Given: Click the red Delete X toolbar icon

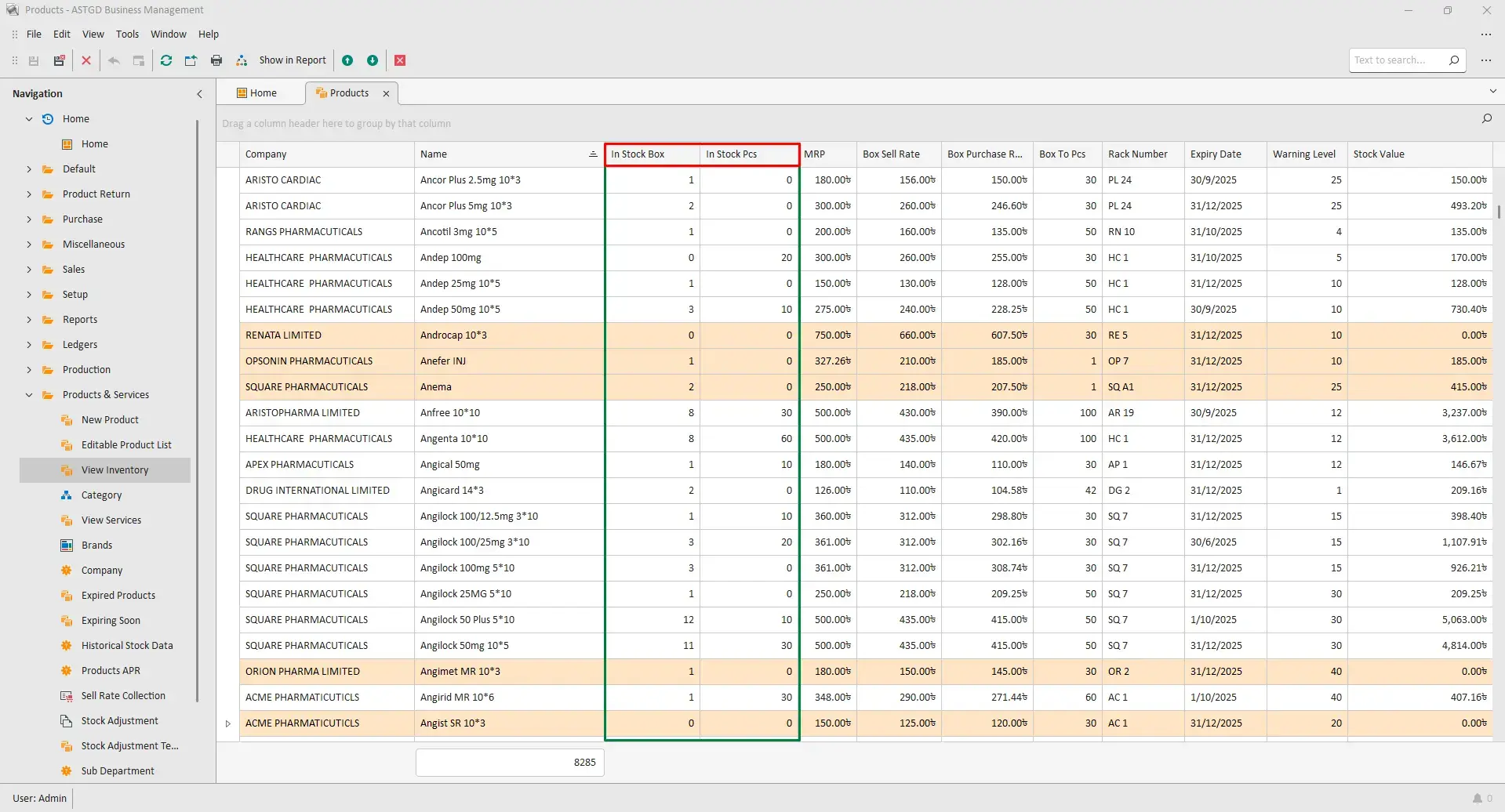Looking at the screenshot, I should [86, 60].
